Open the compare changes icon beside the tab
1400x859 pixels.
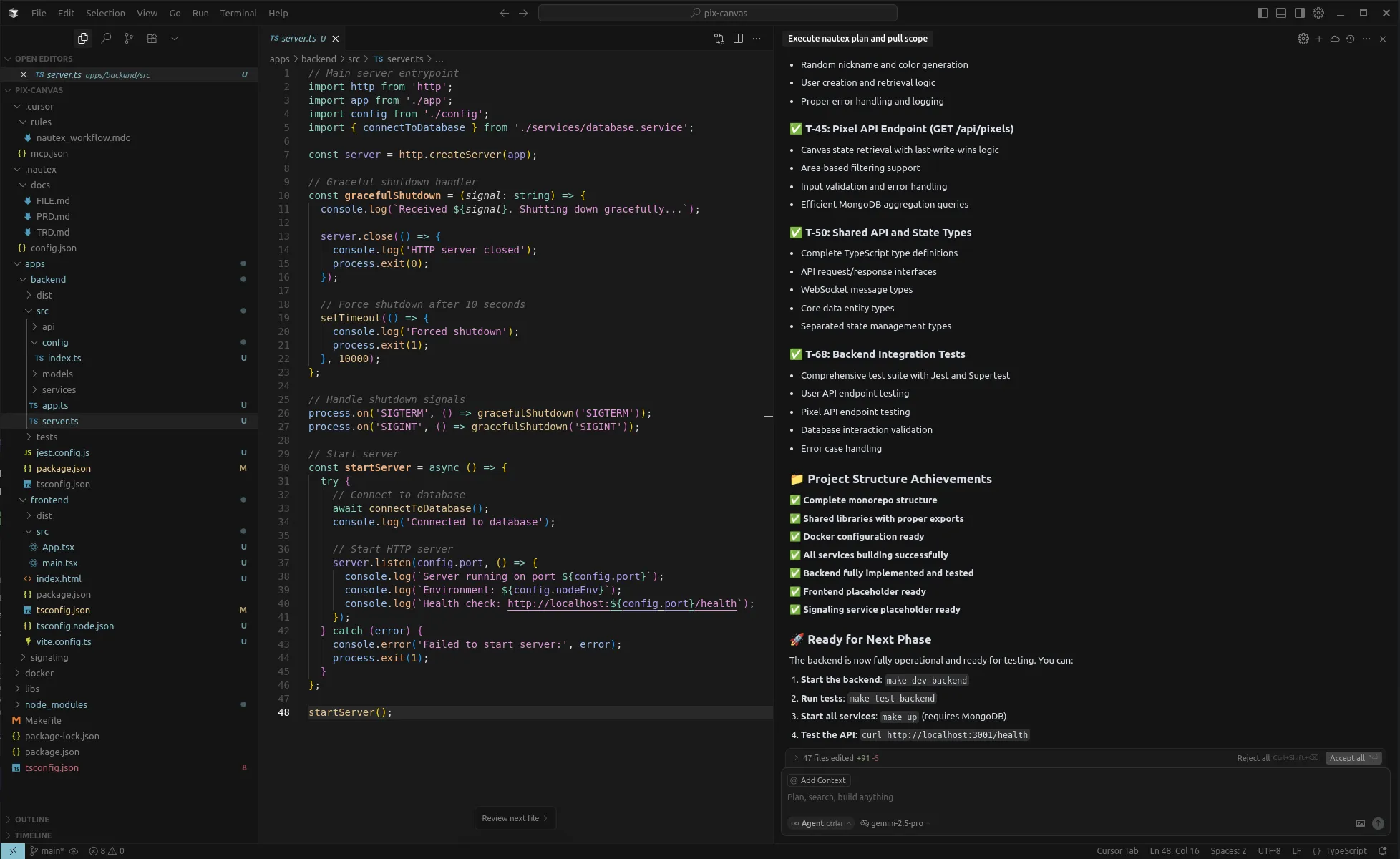click(x=719, y=39)
